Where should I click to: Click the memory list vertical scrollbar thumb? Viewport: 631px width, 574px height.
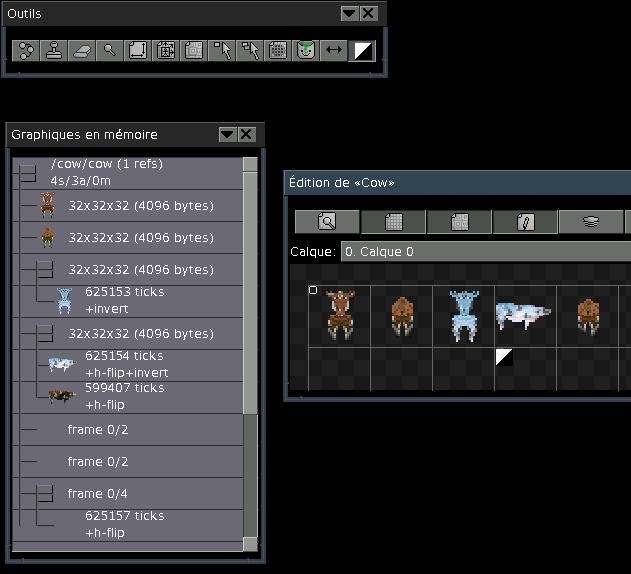tap(250, 293)
